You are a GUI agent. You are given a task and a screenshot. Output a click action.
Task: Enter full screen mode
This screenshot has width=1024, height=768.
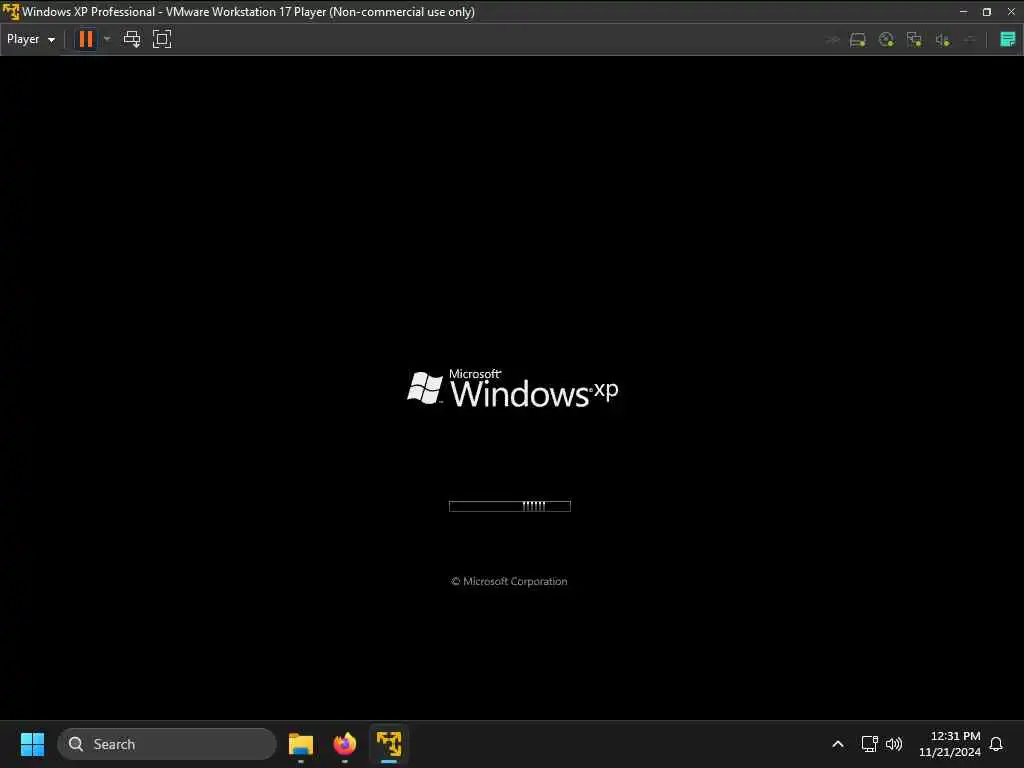tap(162, 39)
